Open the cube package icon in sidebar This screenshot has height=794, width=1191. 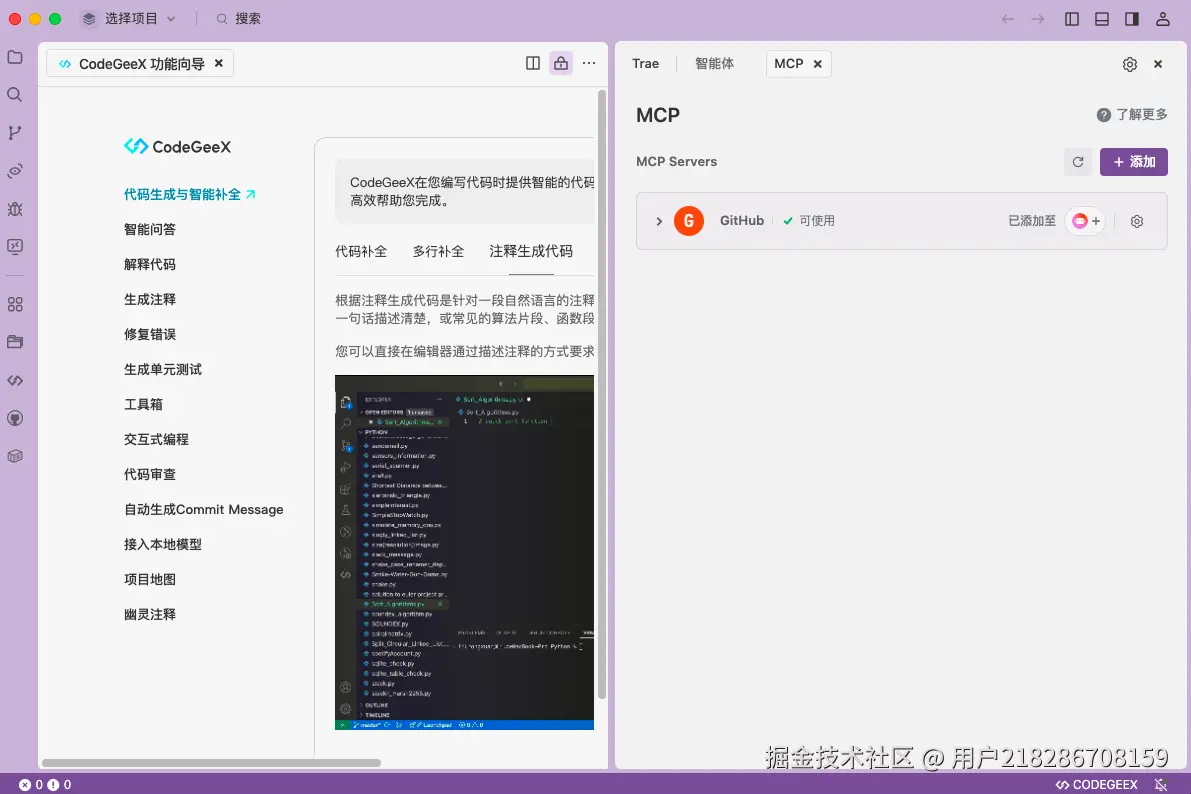[x=14, y=456]
